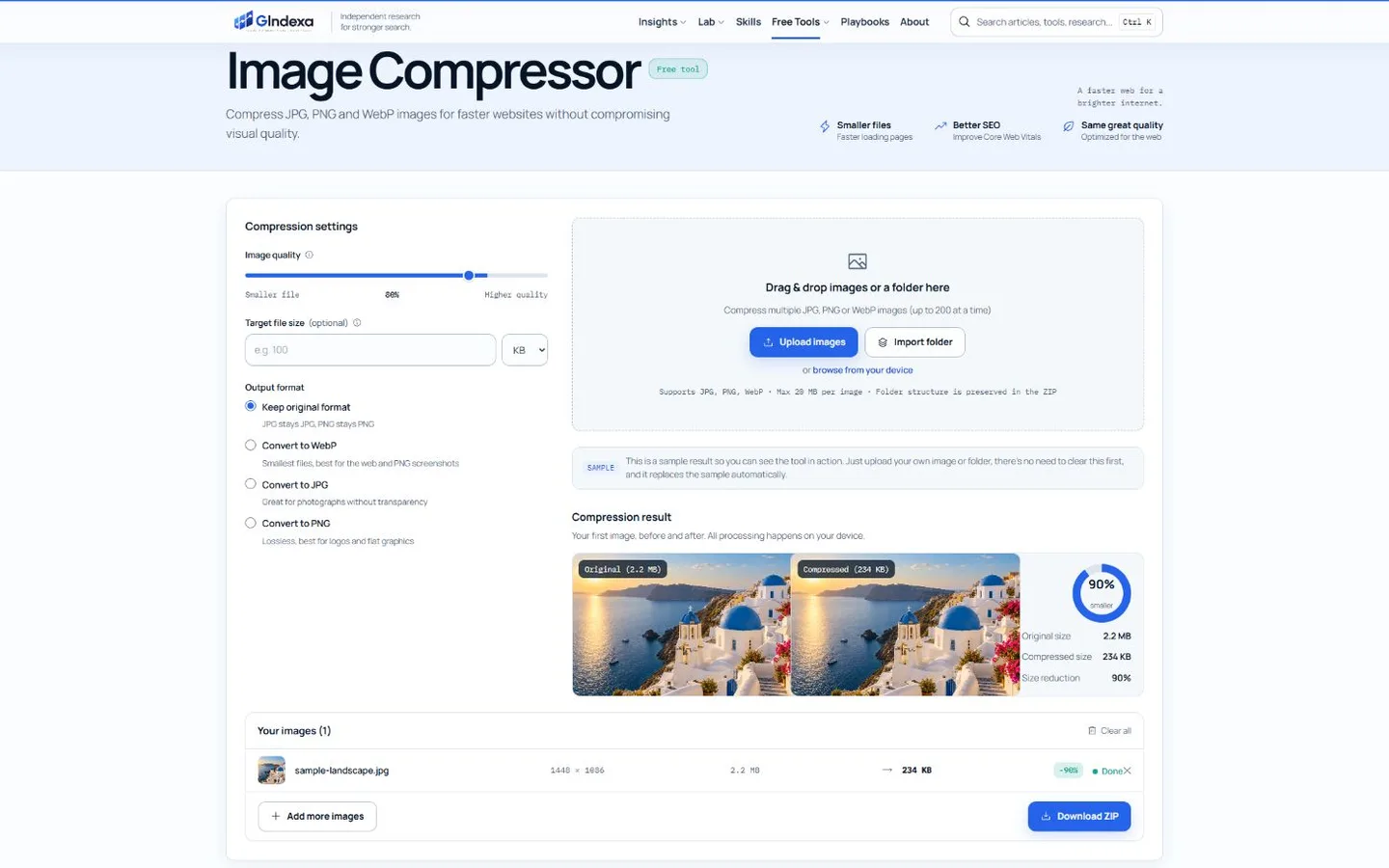This screenshot has width=1389, height=868.
Task: Click the sample-landscape.jpg thumbnail
Action: pyautogui.click(x=271, y=770)
